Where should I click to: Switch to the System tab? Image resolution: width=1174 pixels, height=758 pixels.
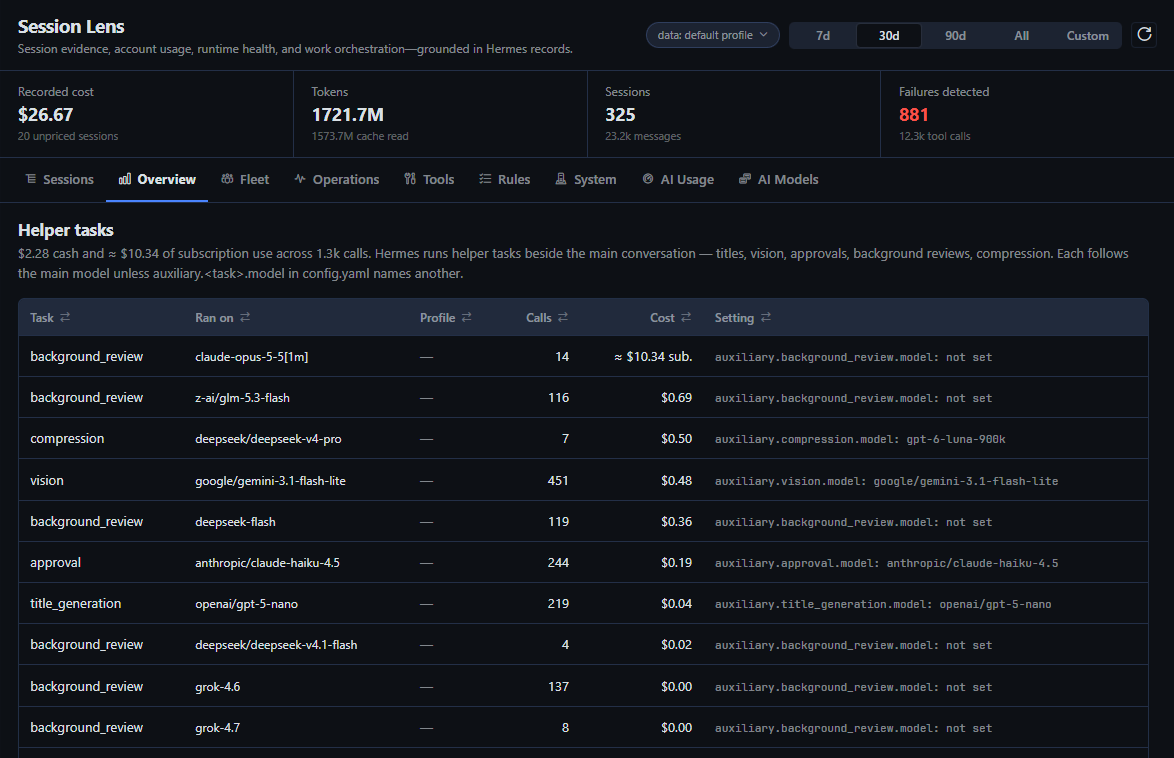[x=586, y=180]
